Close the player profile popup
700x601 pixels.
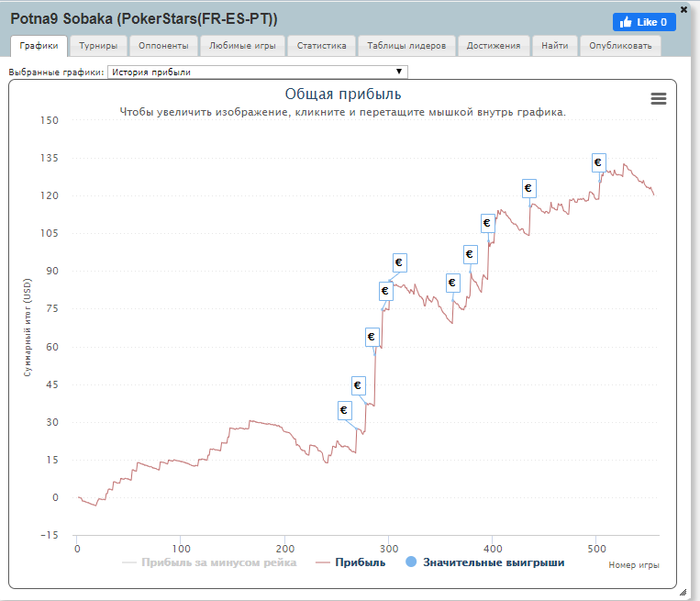tap(684, 8)
